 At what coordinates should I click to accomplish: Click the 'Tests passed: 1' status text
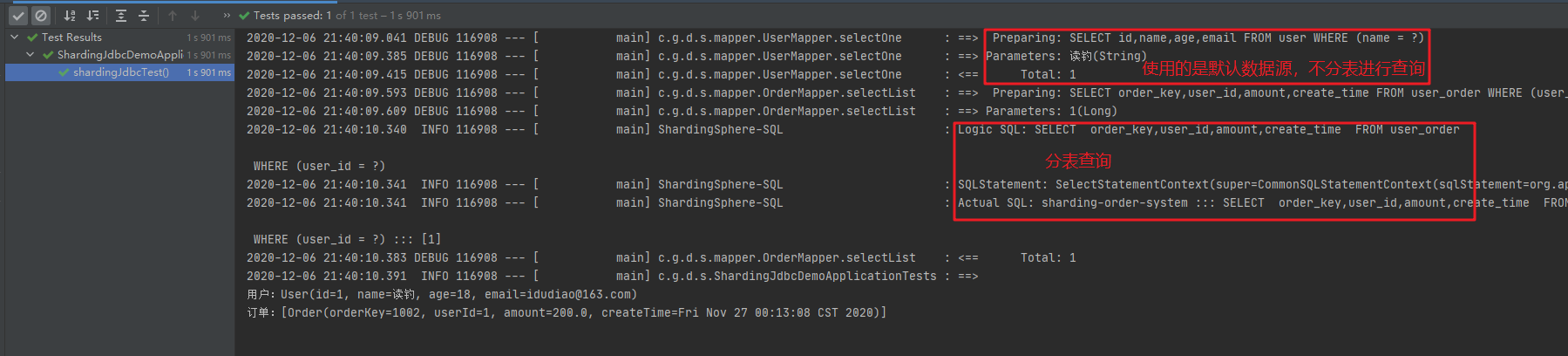pos(292,16)
